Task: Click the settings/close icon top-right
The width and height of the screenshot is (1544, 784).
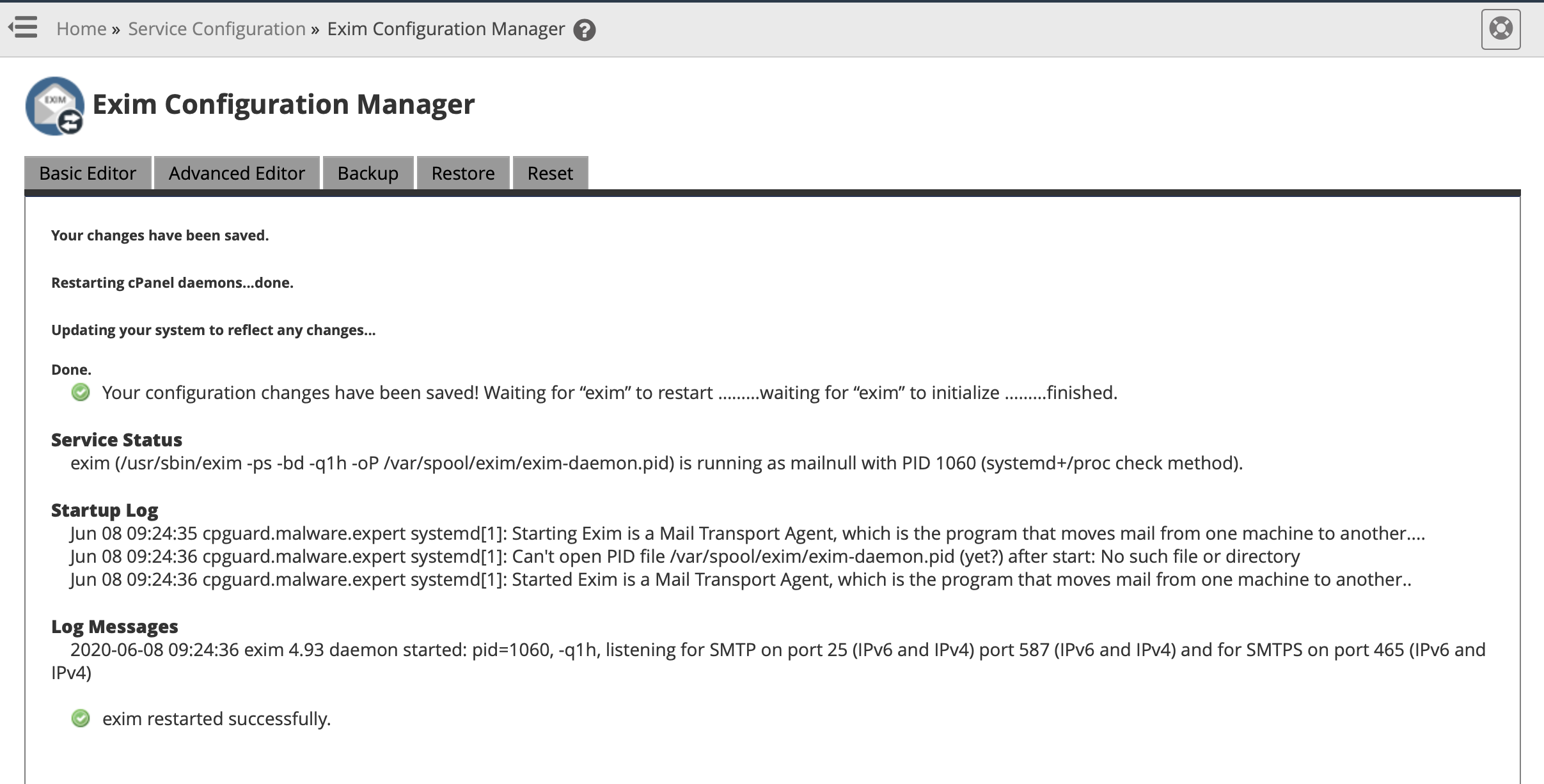Action: coord(1502,29)
